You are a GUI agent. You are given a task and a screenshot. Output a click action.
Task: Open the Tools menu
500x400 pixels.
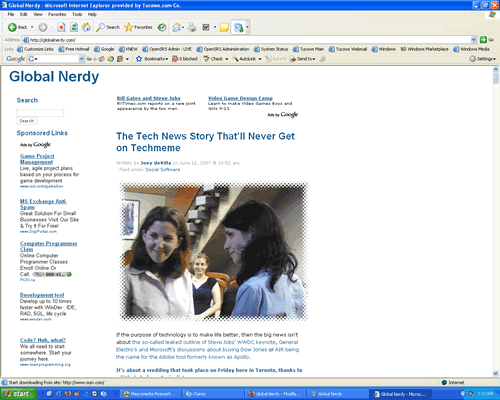click(77, 14)
